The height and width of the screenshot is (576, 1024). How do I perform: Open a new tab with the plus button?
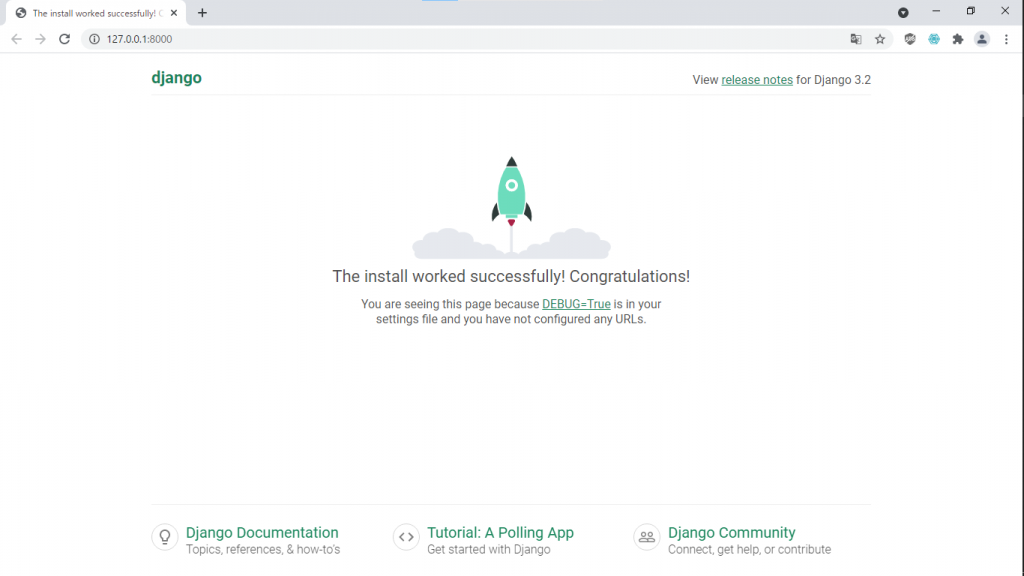[202, 13]
